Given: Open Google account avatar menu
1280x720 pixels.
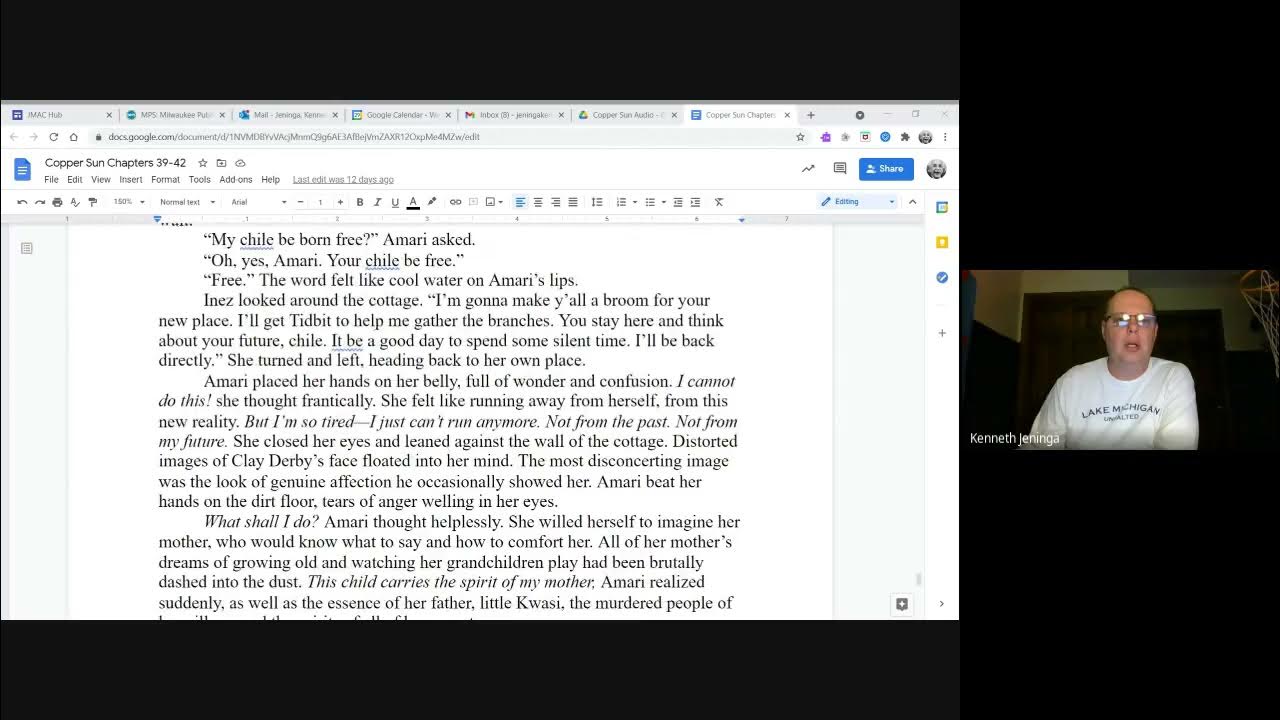Looking at the screenshot, I should (x=936, y=169).
